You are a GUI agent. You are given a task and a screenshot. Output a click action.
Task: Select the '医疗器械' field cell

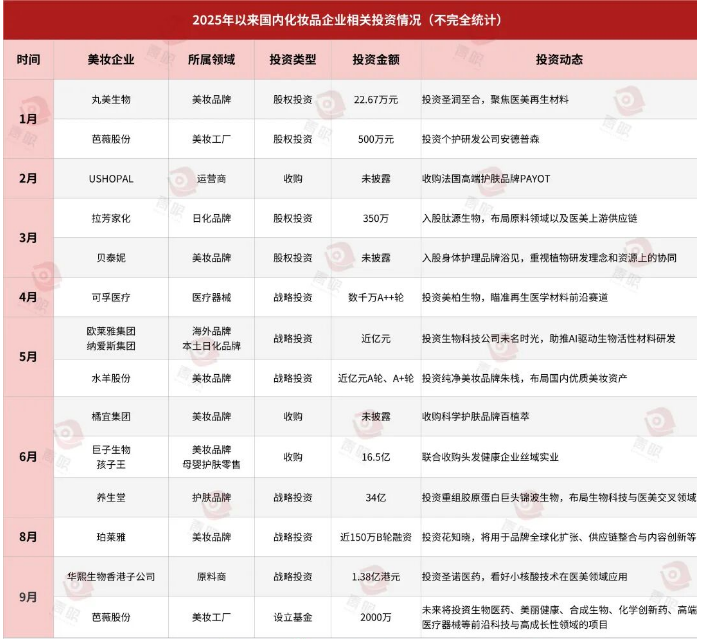point(211,297)
